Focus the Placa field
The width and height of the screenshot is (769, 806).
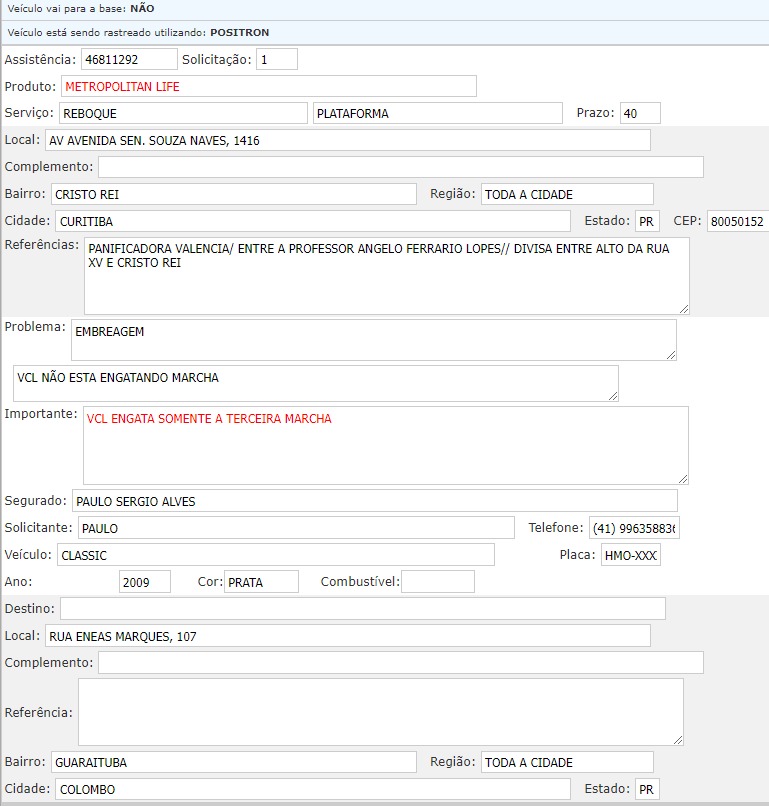click(x=630, y=555)
